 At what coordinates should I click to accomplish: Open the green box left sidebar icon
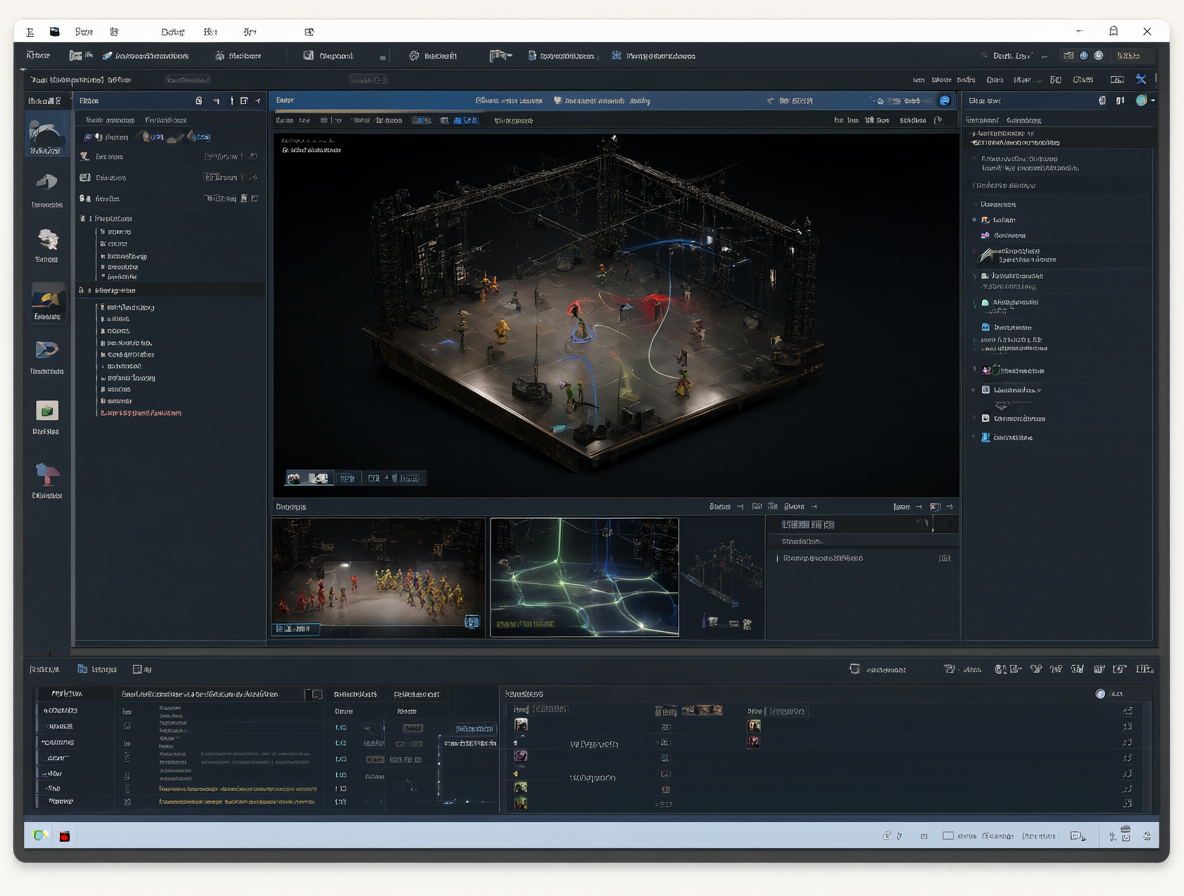coord(47,411)
